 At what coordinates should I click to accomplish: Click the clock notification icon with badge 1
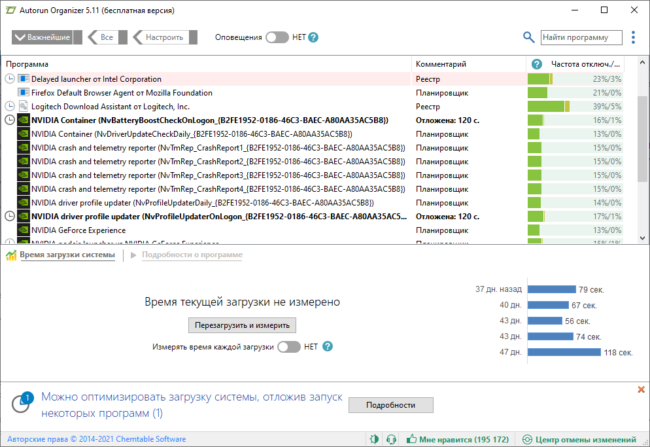(21, 403)
